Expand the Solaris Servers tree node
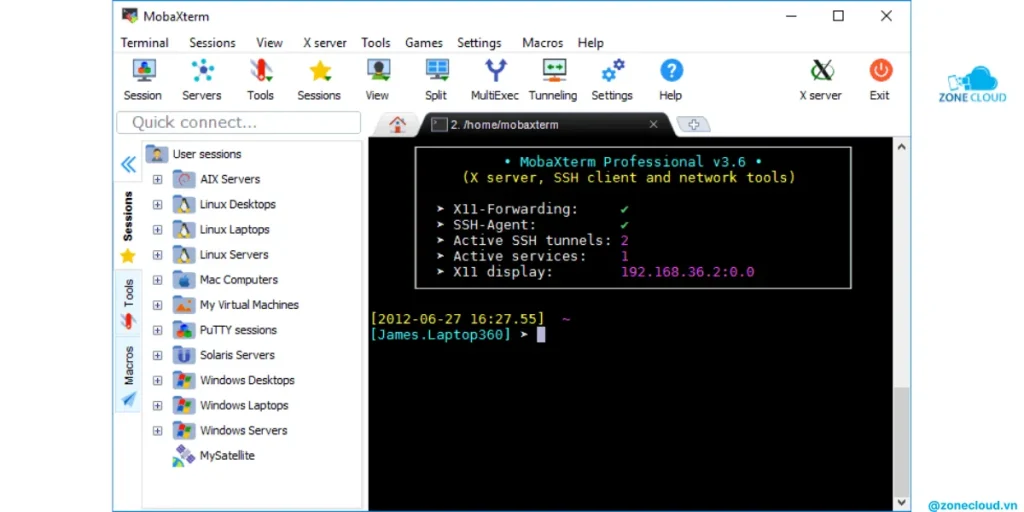The height and width of the screenshot is (512, 1024). [157, 355]
